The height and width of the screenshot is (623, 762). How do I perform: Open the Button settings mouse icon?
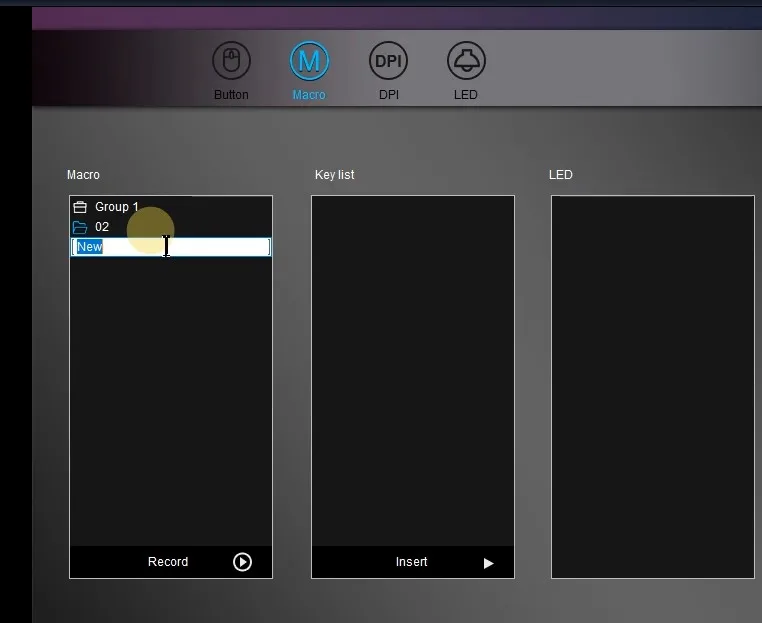pyautogui.click(x=231, y=61)
